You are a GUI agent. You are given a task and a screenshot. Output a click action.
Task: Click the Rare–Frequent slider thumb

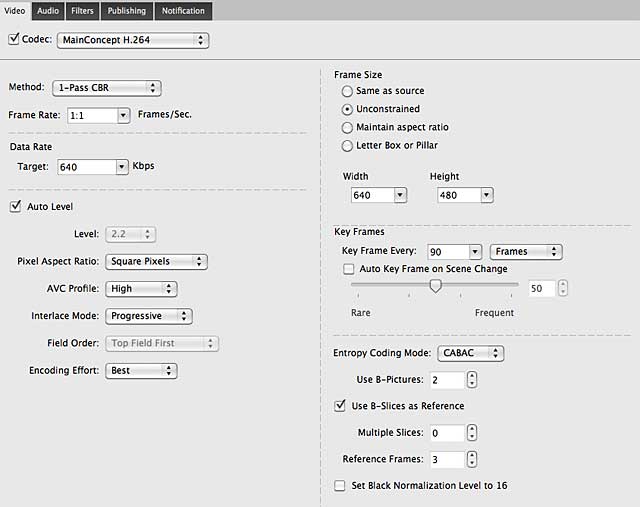(436, 286)
